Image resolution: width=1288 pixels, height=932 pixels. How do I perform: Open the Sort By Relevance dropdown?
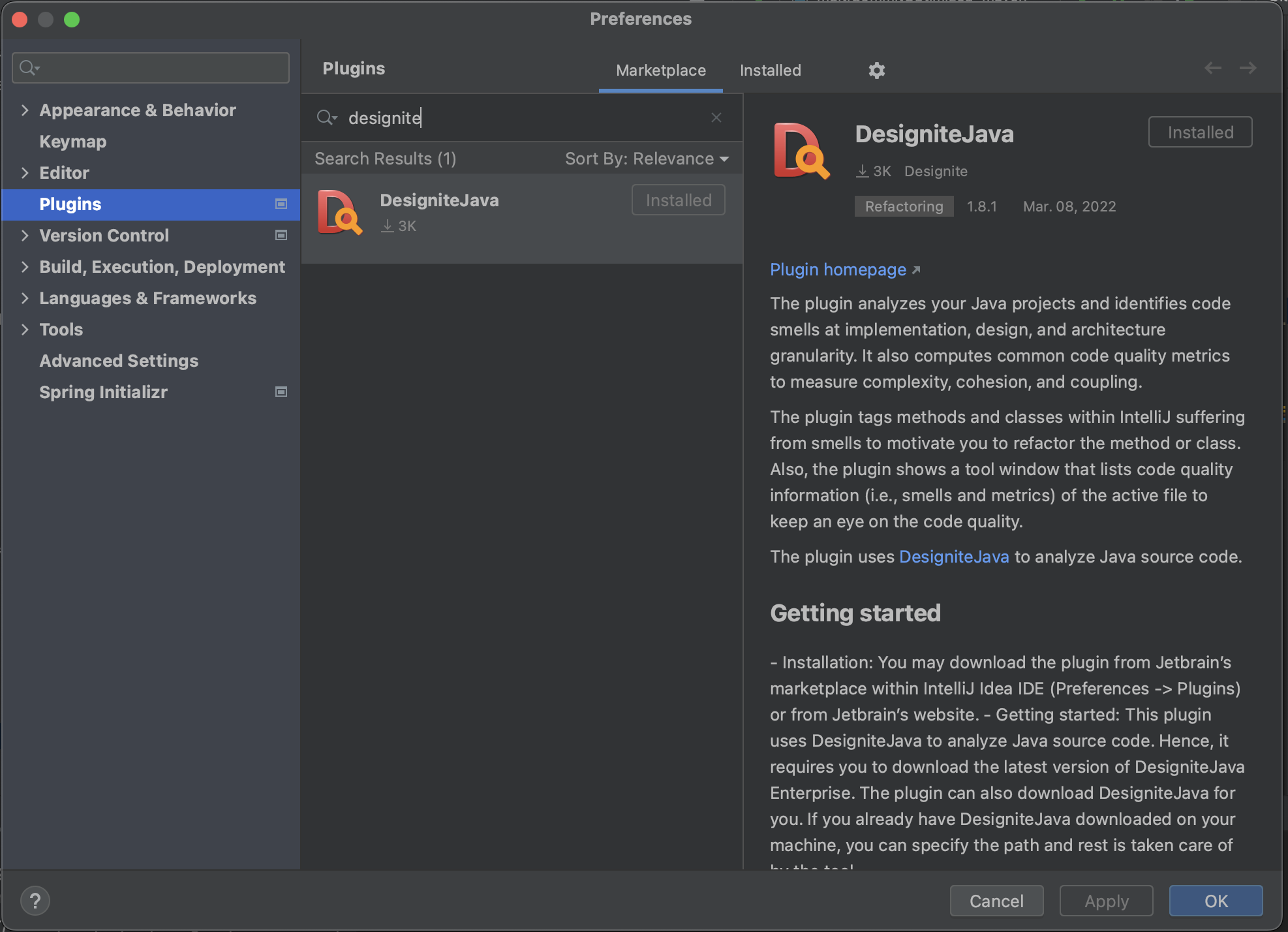(x=647, y=159)
